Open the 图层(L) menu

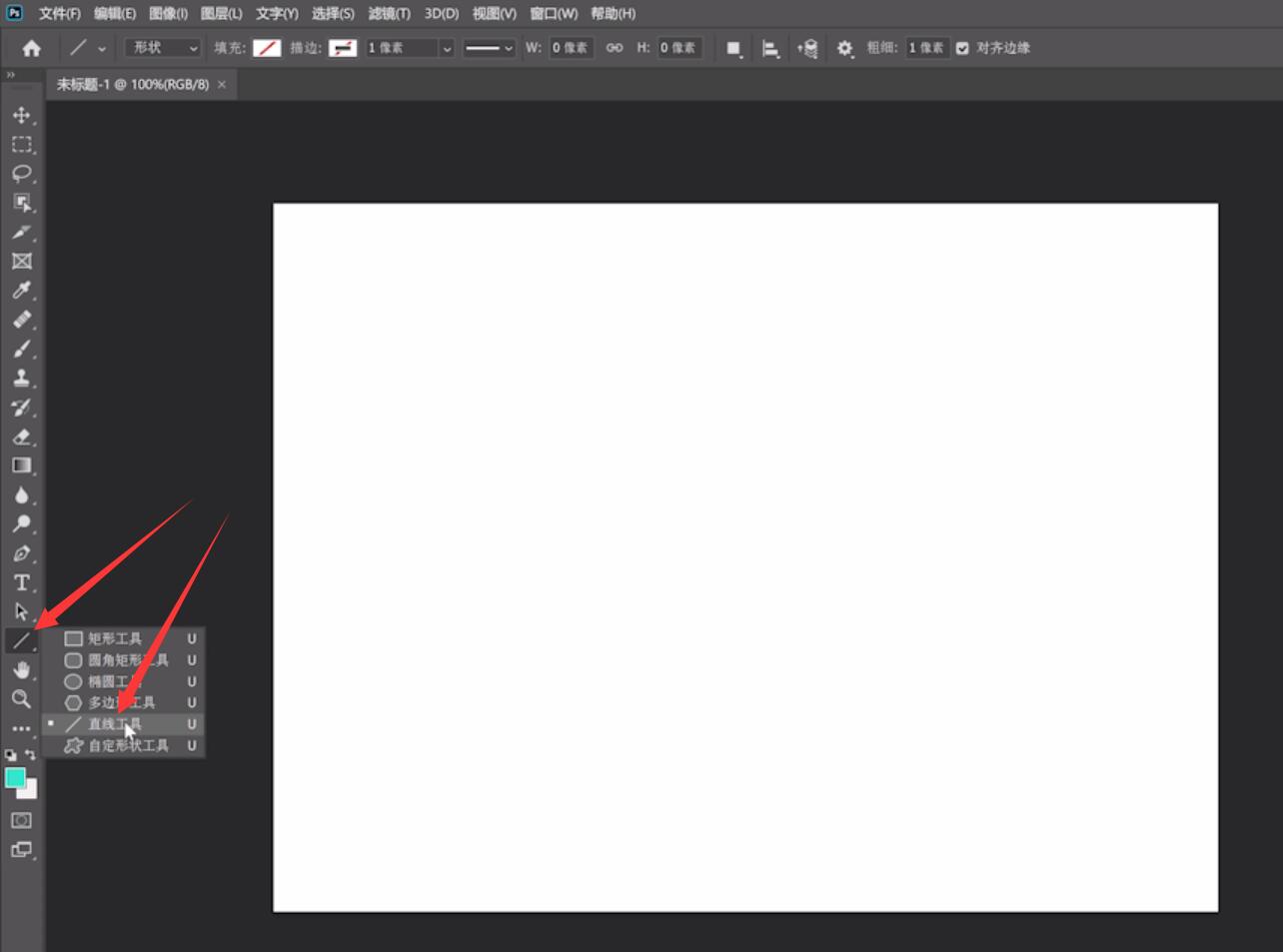click(221, 13)
